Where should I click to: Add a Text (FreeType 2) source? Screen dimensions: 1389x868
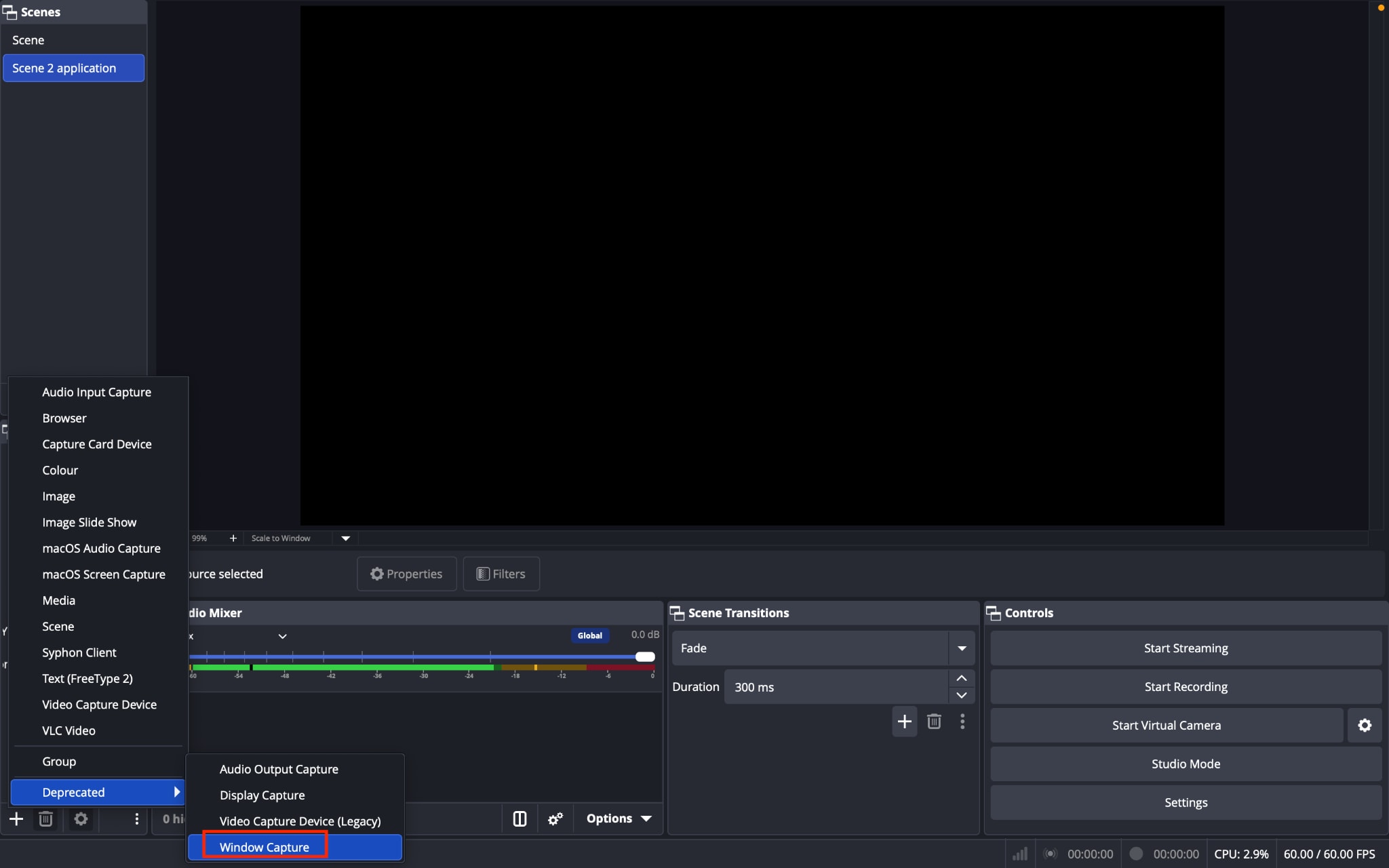point(98,678)
